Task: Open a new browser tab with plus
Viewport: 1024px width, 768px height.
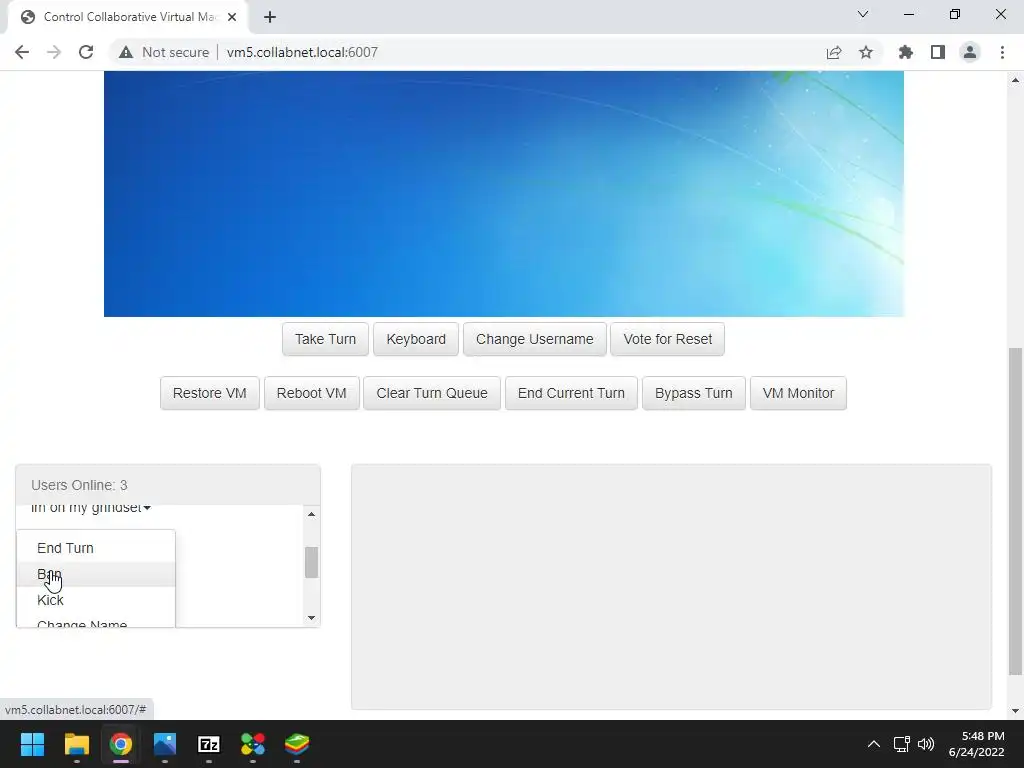Action: (x=270, y=17)
